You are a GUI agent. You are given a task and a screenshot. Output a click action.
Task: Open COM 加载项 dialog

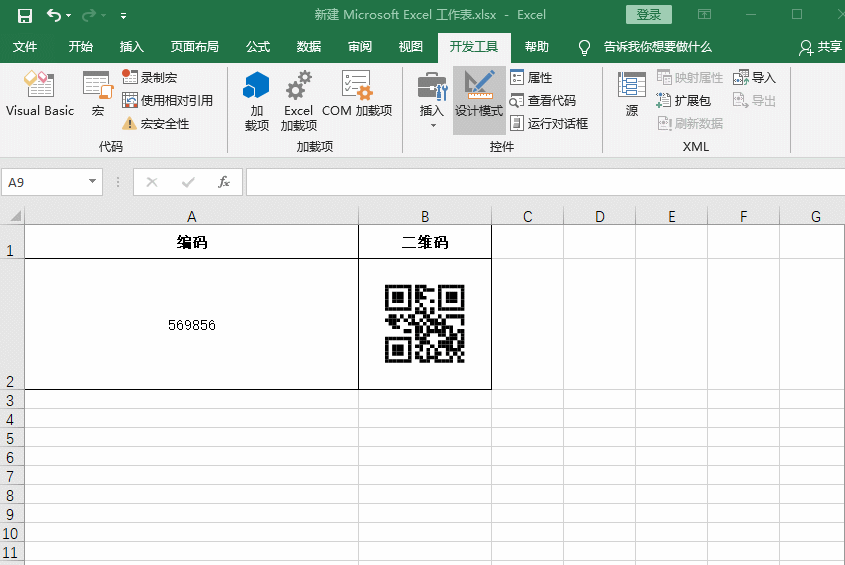(x=357, y=94)
